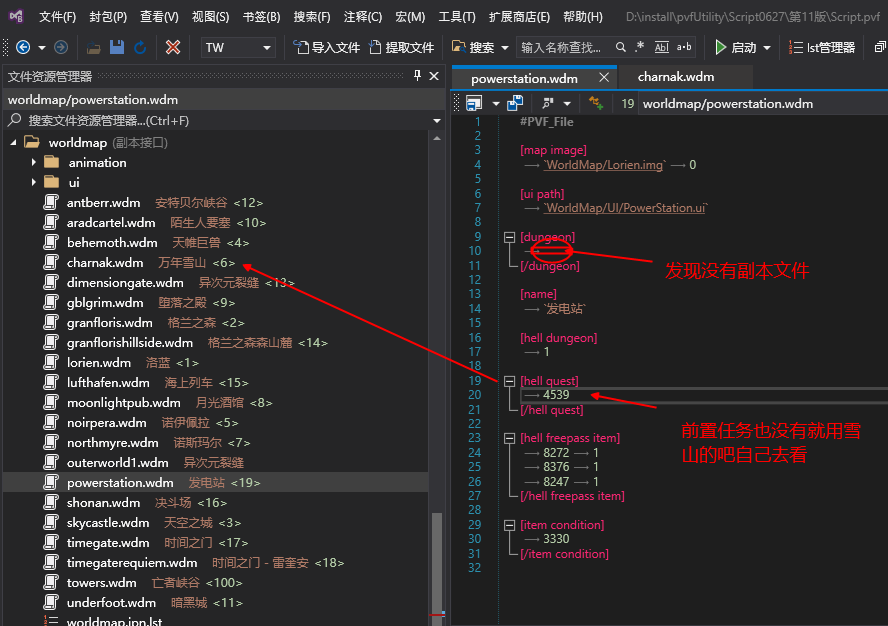Click the powerstation.wdm file icon in tree
Image resolution: width=888 pixels, height=626 pixels.
point(52,482)
